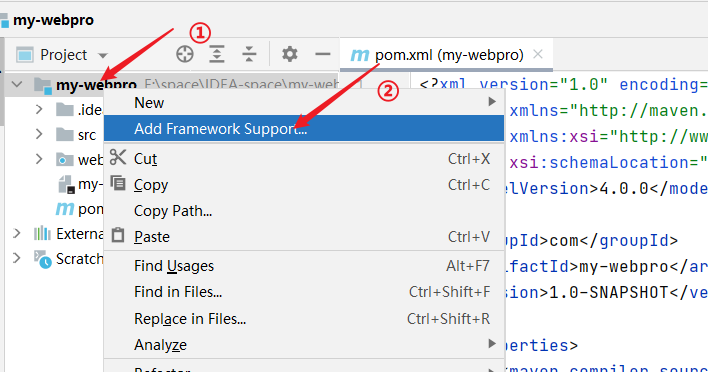Select the src folder in tree

(x=87, y=135)
